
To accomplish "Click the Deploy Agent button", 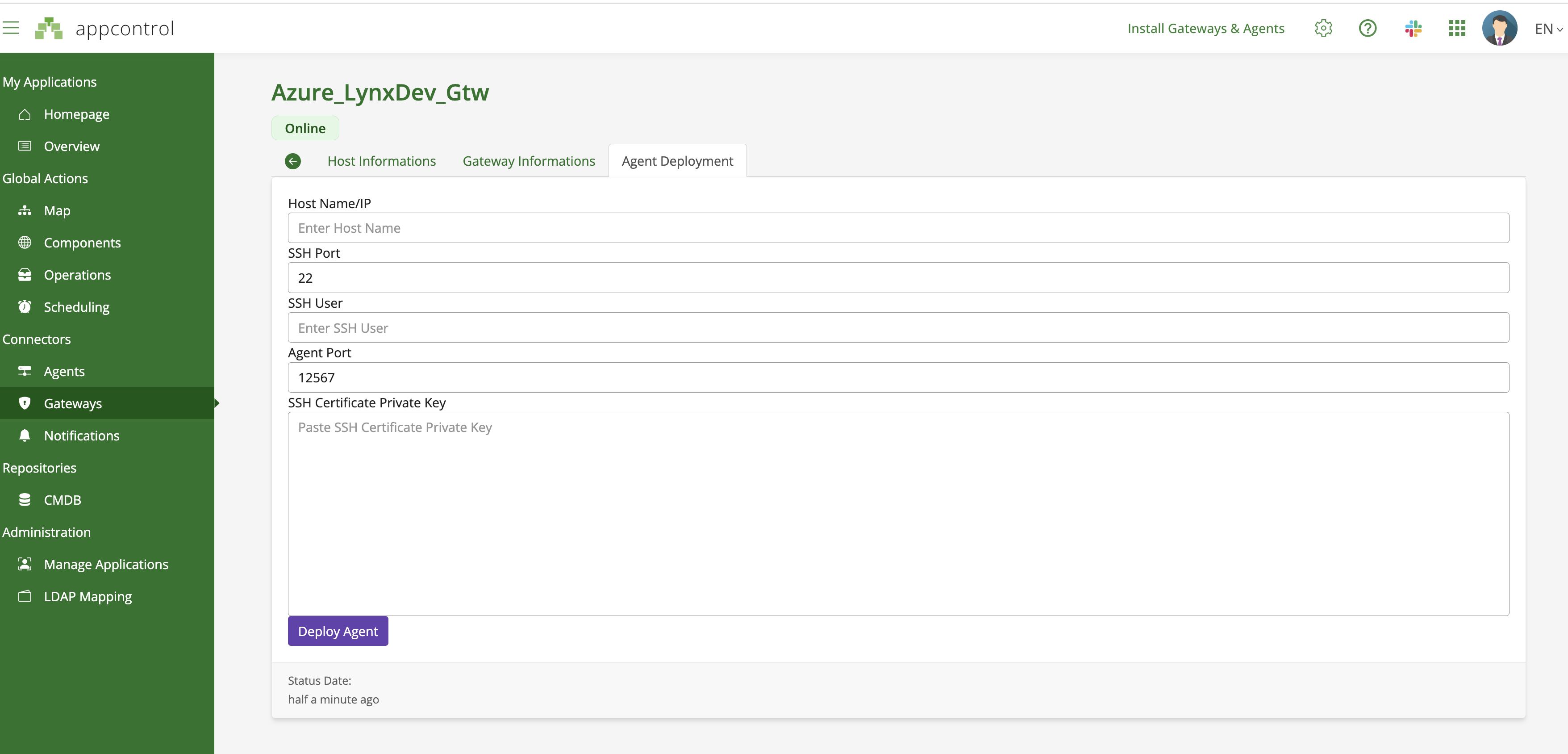I will pos(338,631).
